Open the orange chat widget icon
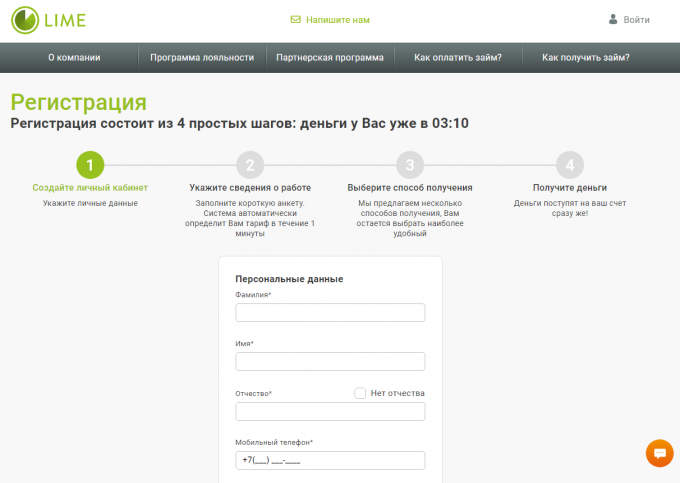Image resolution: width=680 pixels, height=483 pixels. (659, 453)
